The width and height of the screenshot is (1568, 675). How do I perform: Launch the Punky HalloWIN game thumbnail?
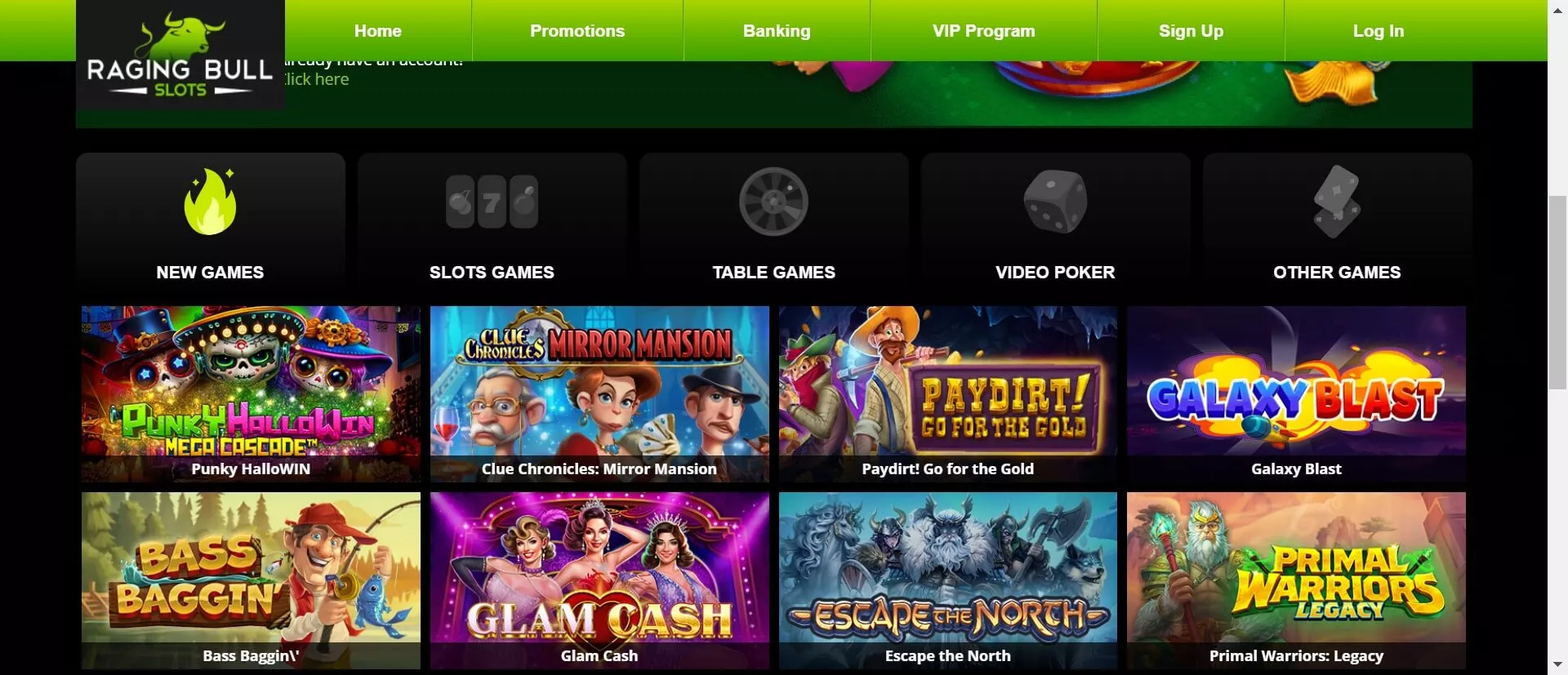(251, 394)
